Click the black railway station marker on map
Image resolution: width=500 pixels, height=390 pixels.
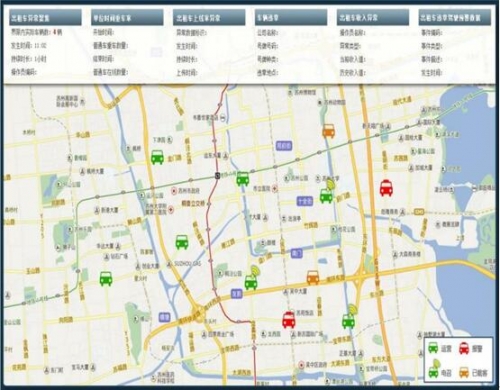(x=218, y=175)
